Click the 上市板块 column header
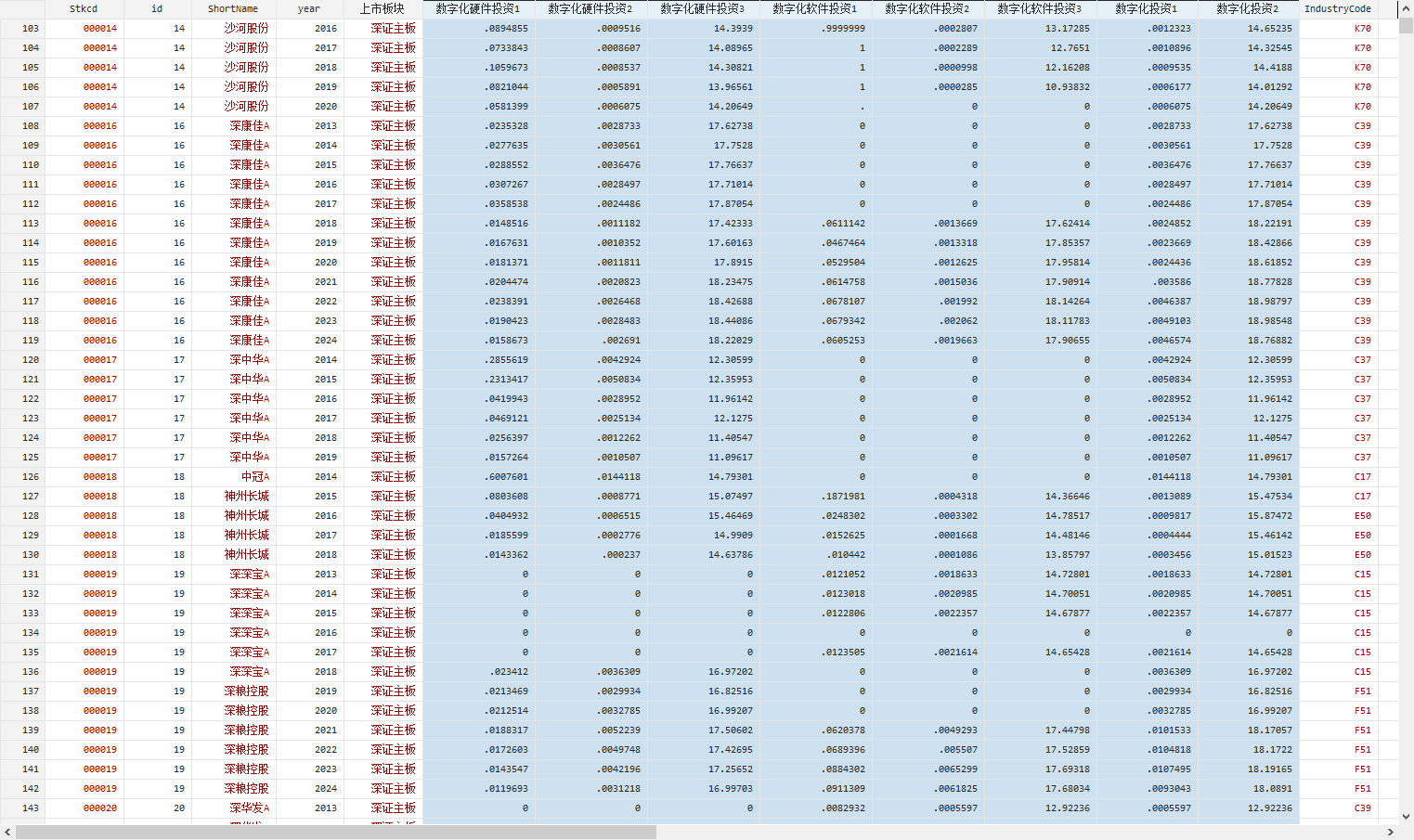 [383, 9]
